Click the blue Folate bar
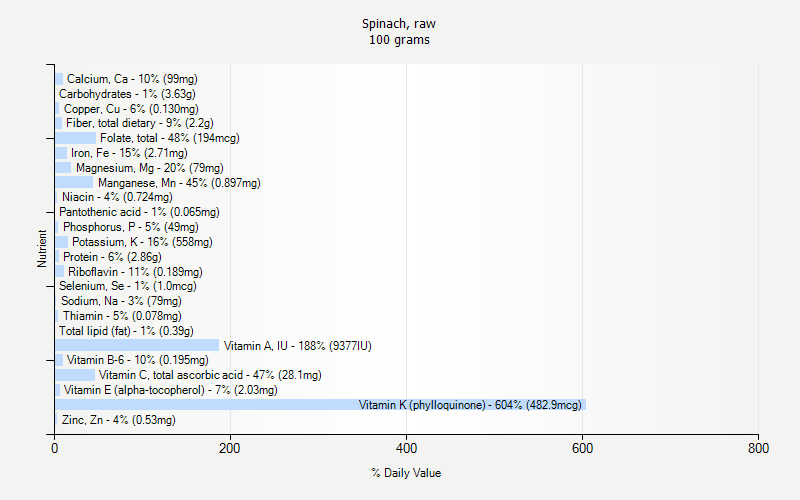This screenshot has width=800, height=500. (x=76, y=138)
